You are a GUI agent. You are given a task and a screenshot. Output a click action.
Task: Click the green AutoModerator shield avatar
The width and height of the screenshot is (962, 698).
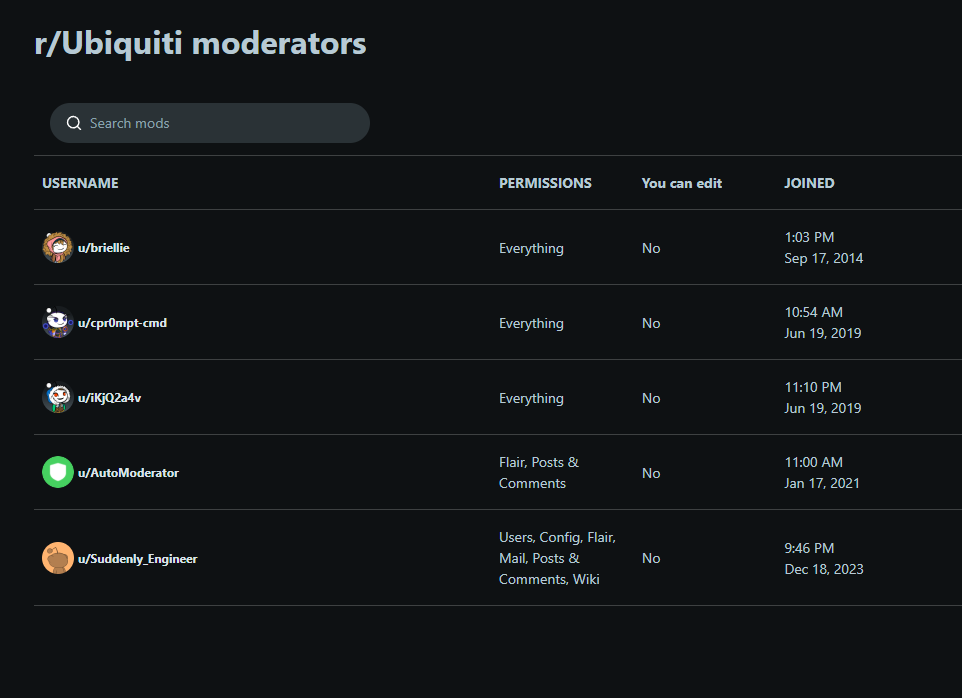click(58, 472)
